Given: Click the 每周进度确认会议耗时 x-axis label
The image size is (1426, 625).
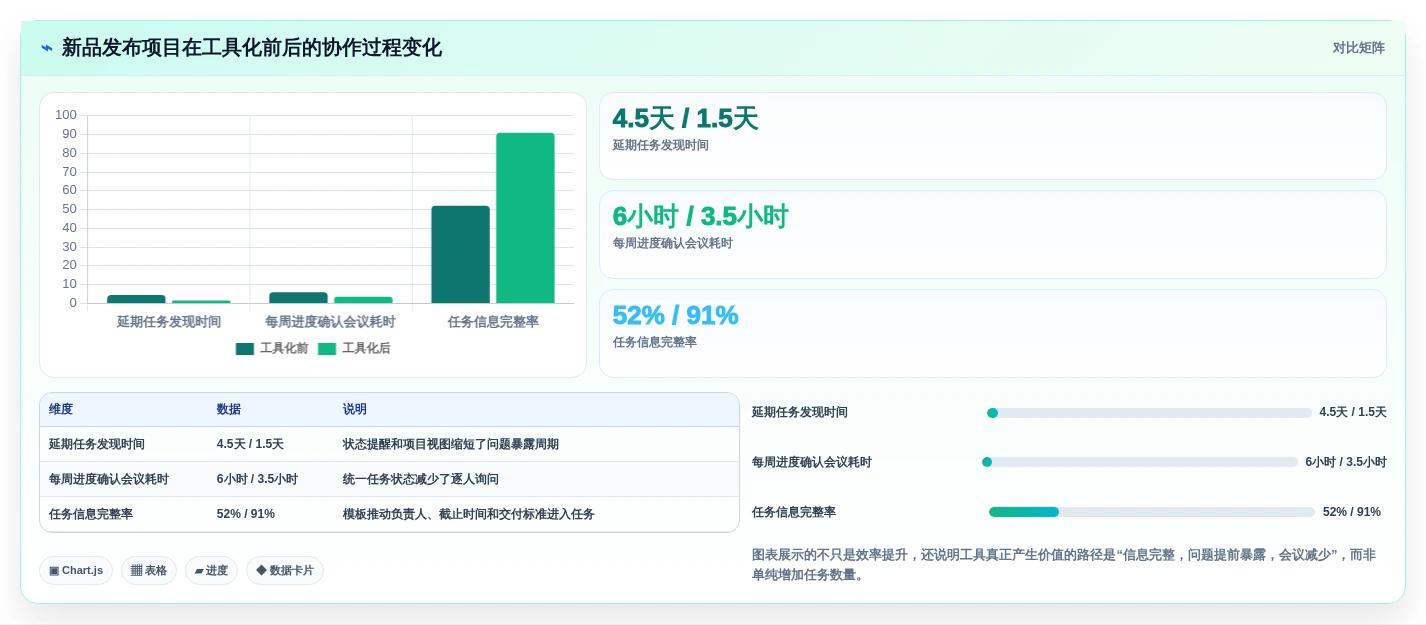Looking at the screenshot, I should (330, 322).
